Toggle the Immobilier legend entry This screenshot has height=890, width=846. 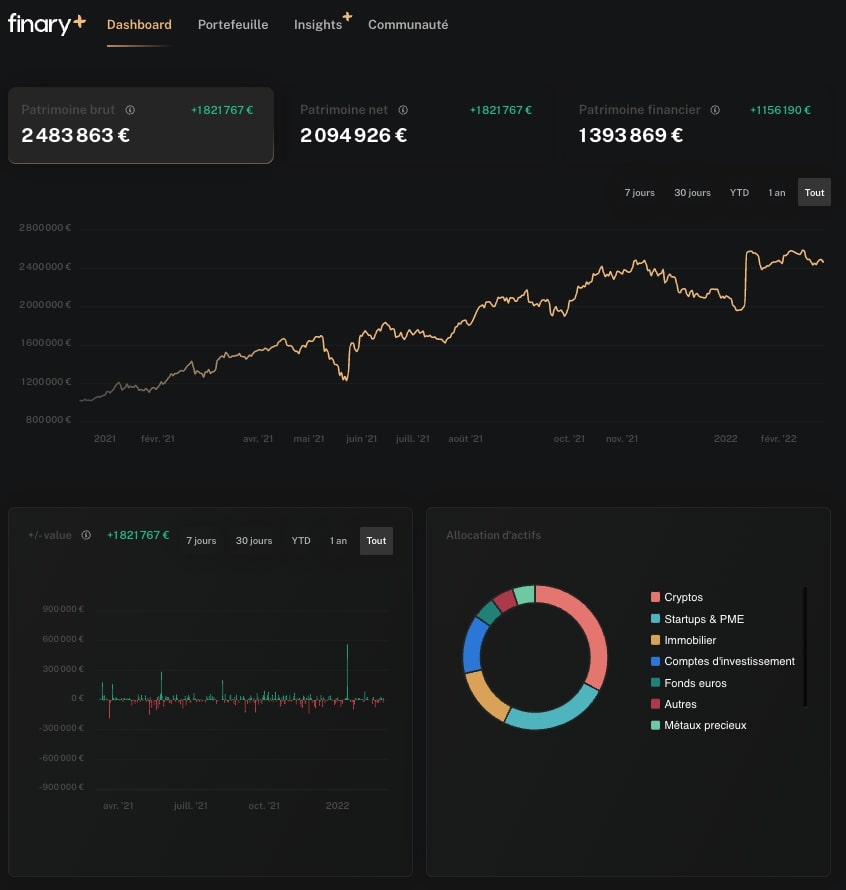click(688, 640)
